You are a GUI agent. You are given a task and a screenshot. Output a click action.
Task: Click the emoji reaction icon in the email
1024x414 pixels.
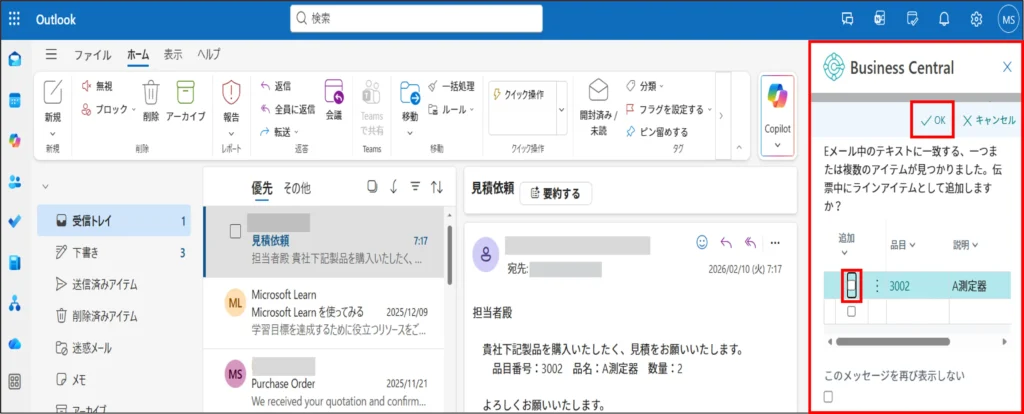coord(702,242)
